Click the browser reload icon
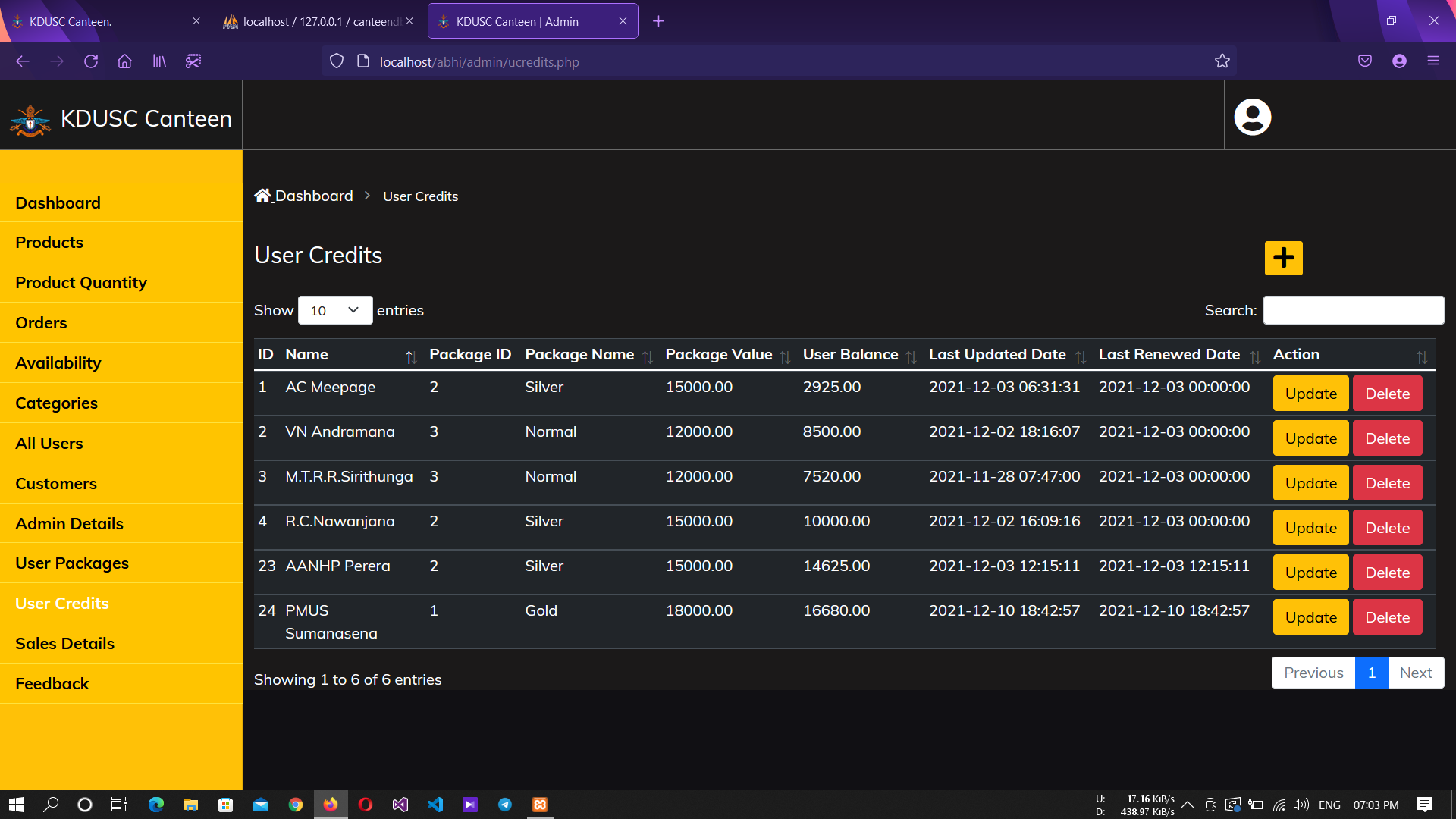 (91, 61)
